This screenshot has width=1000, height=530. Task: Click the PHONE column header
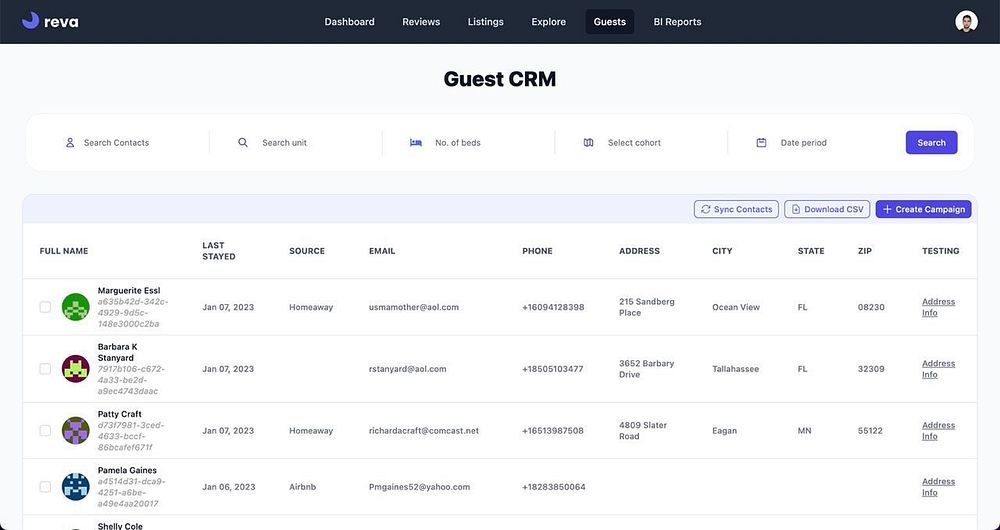tap(537, 251)
